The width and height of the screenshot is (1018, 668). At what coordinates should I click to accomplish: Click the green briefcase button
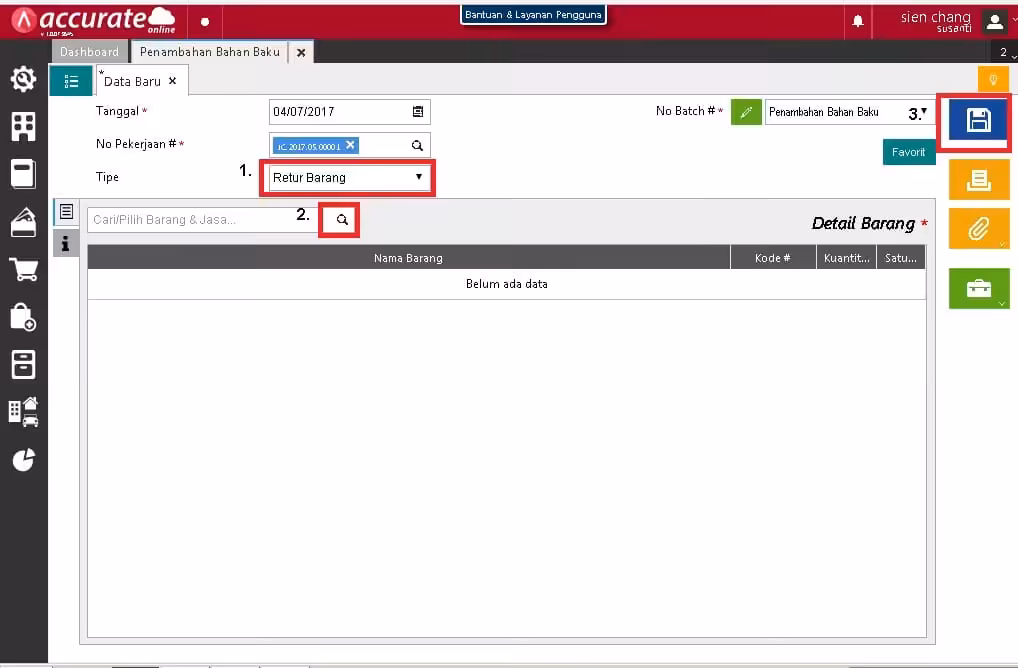(x=978, y=288)
